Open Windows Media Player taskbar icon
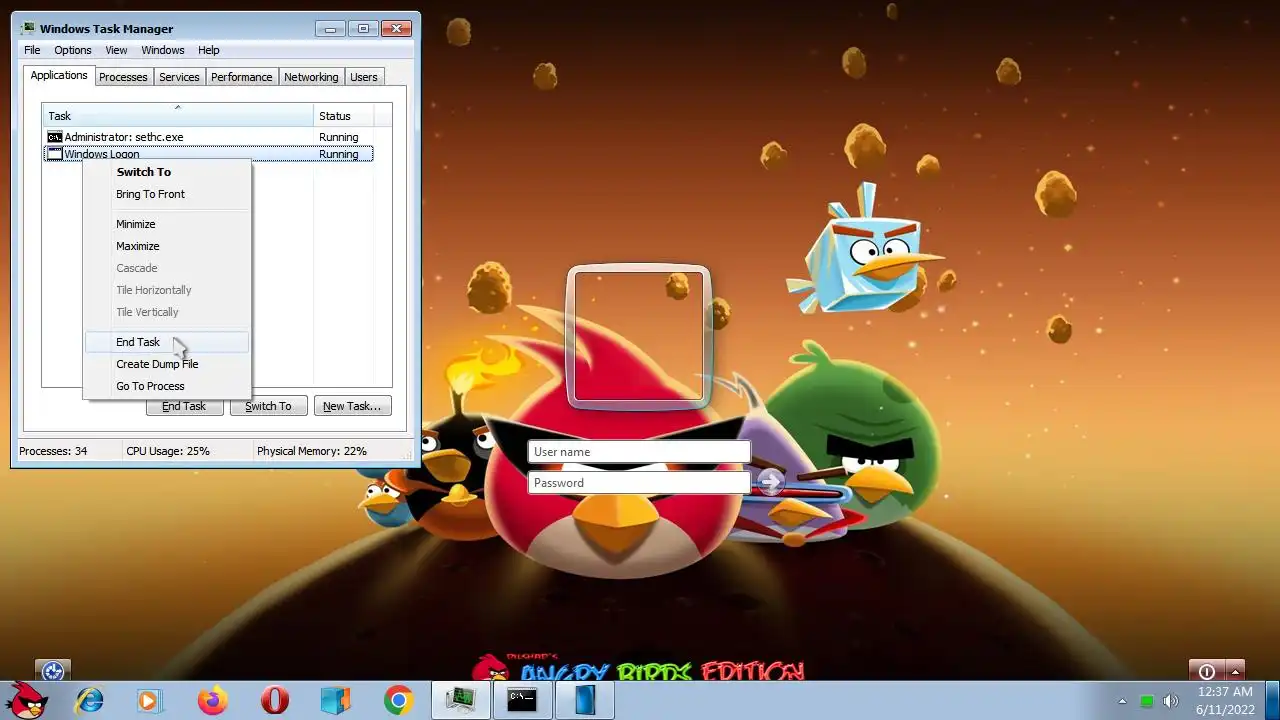1280x720 pixels. [149, 701]
